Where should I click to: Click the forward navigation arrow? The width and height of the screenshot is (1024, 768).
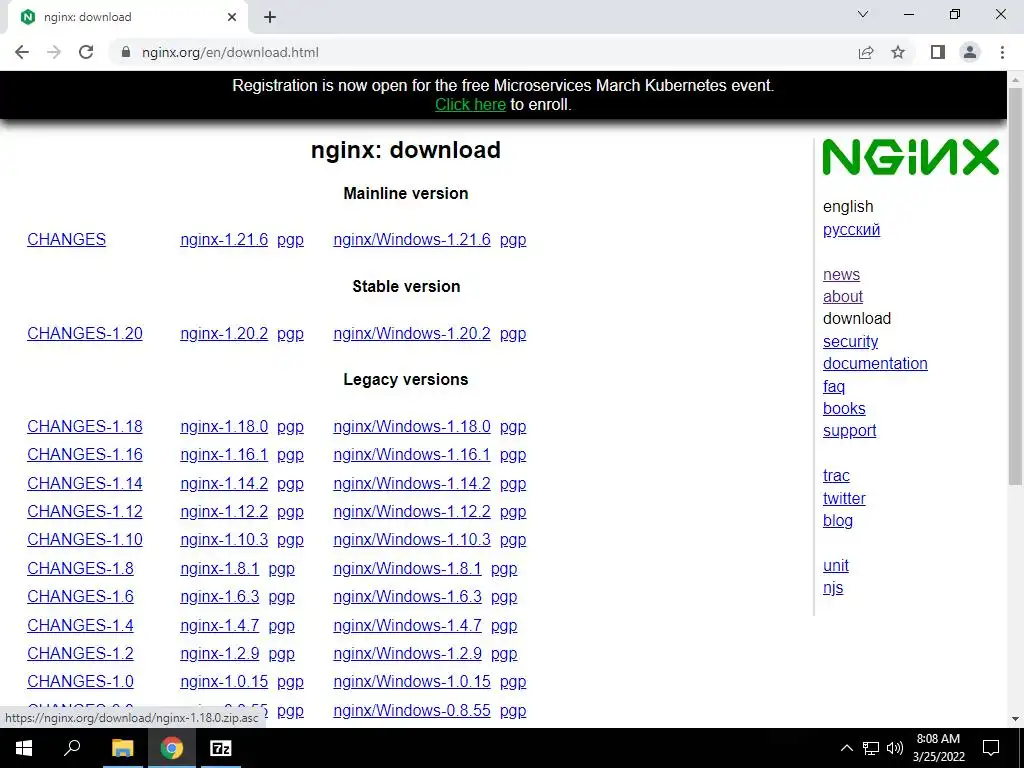(x=54, y=52)
